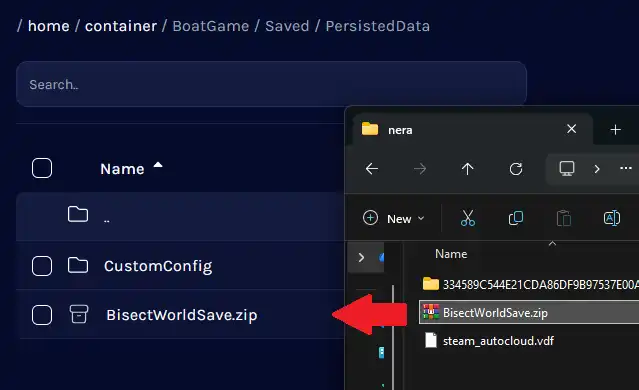Cut the selected file with scissors icon

pyautogui.click(x=467, y=218)
